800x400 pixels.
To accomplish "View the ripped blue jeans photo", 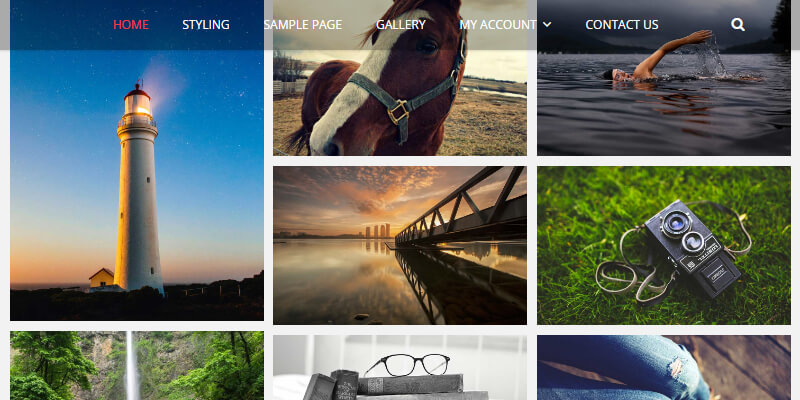I will pos(664,367).
